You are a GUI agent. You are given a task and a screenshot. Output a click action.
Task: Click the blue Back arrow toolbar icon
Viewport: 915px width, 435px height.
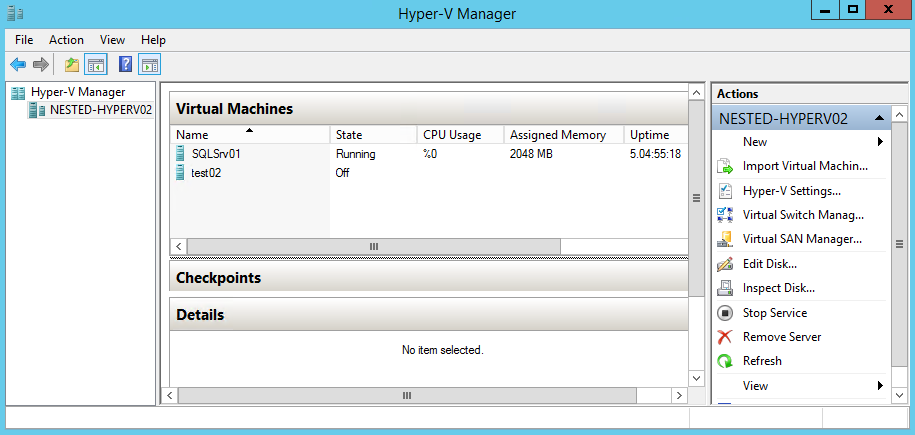tap(19, 64)
